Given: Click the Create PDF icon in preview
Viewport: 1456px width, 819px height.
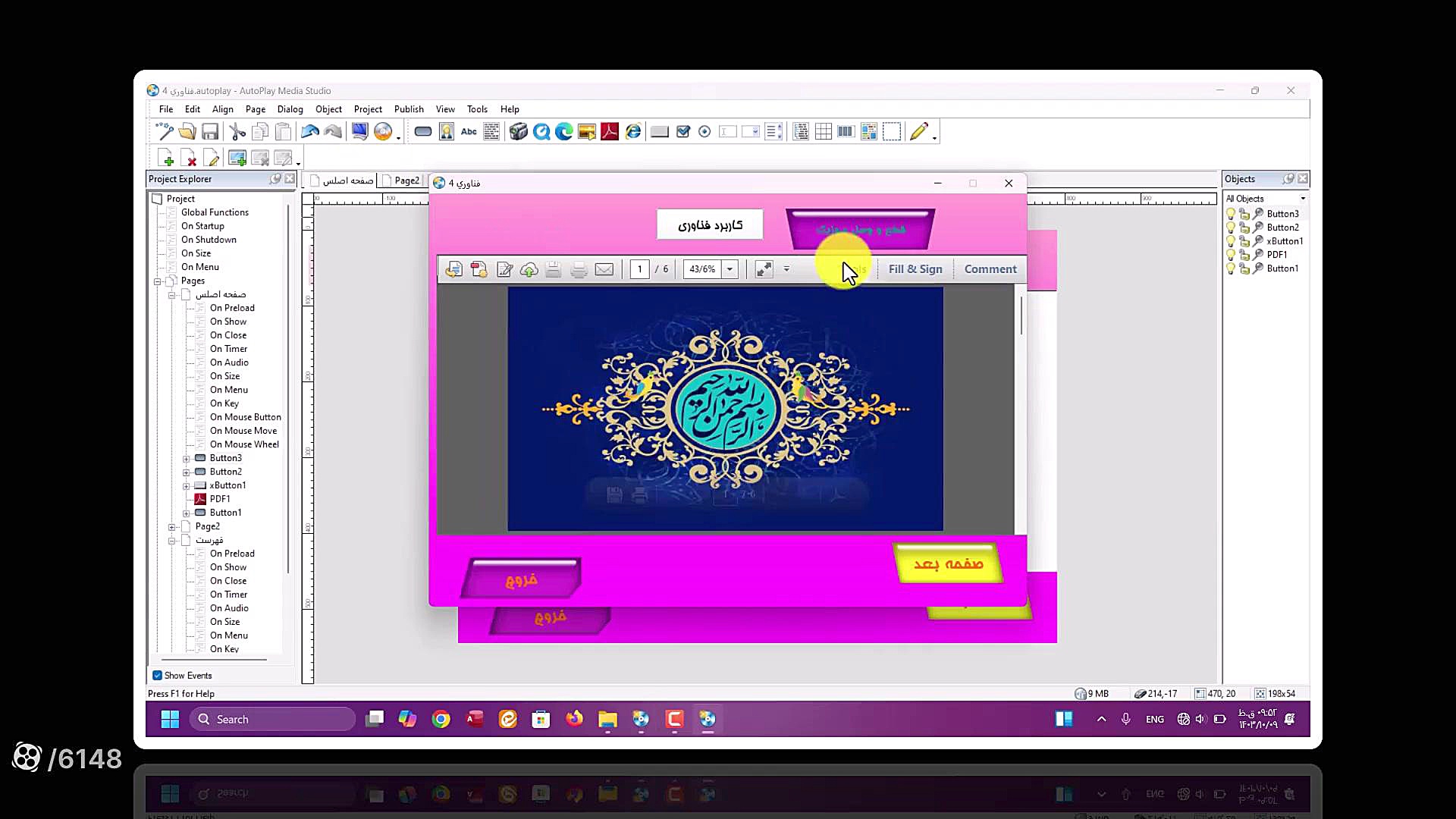Looking at the screenshot, I should point(479,269).
